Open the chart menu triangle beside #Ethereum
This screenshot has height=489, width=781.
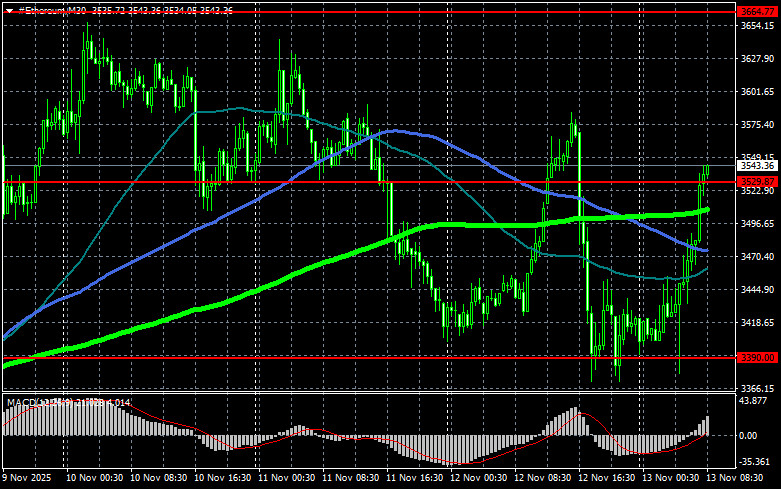tap(9, 10)
